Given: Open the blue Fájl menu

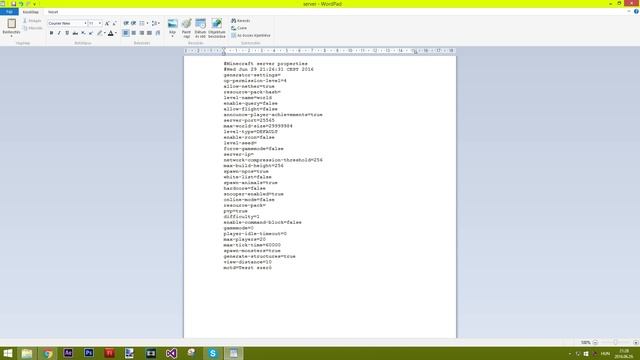Looking at the screenshot, I should click(9, 12).
